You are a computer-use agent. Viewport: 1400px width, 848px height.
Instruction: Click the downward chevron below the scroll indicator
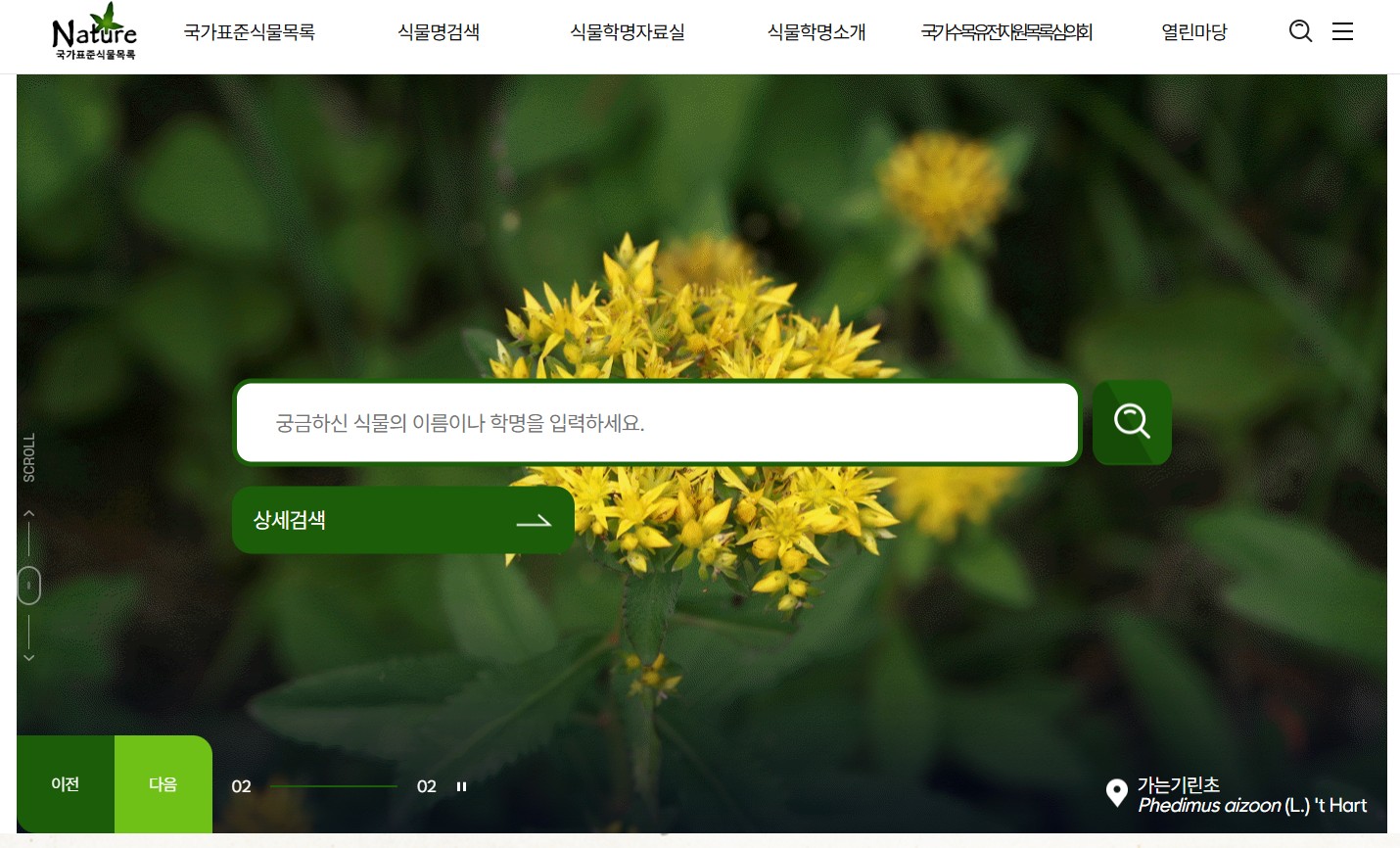coord(28,657)
